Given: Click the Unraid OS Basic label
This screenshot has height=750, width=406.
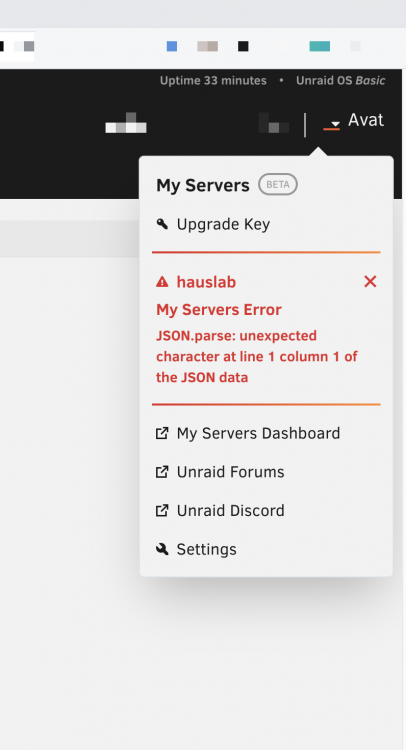Looking at the screenshot, I should click(340, 80).
